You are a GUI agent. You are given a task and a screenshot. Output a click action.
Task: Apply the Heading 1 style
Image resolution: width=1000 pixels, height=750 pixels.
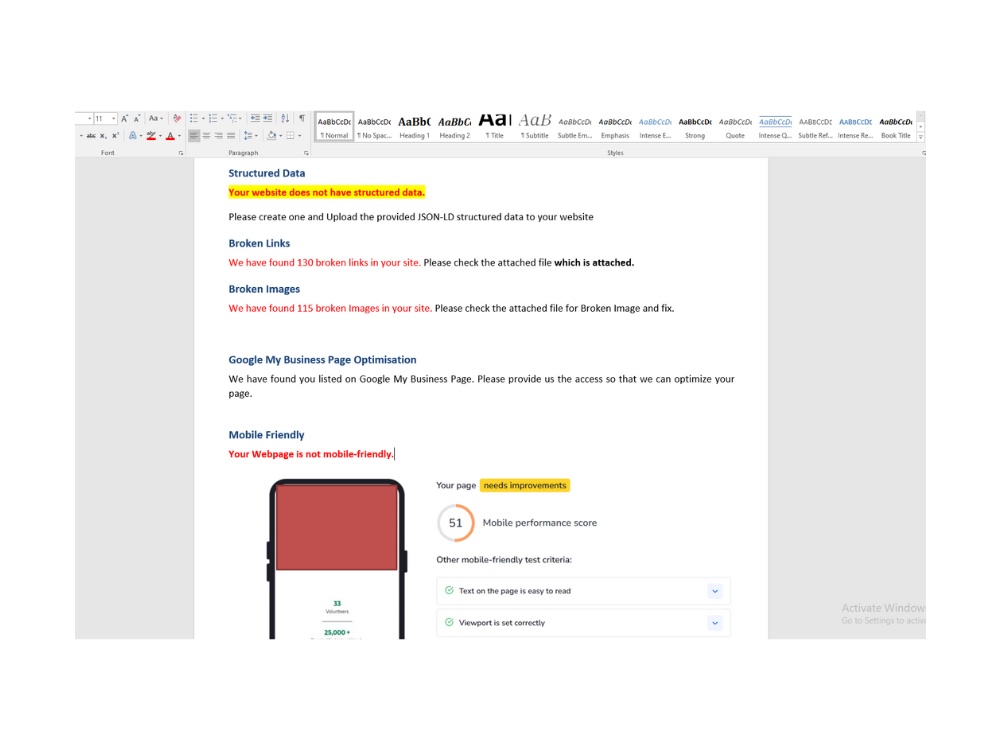click(x=415, y=126)
